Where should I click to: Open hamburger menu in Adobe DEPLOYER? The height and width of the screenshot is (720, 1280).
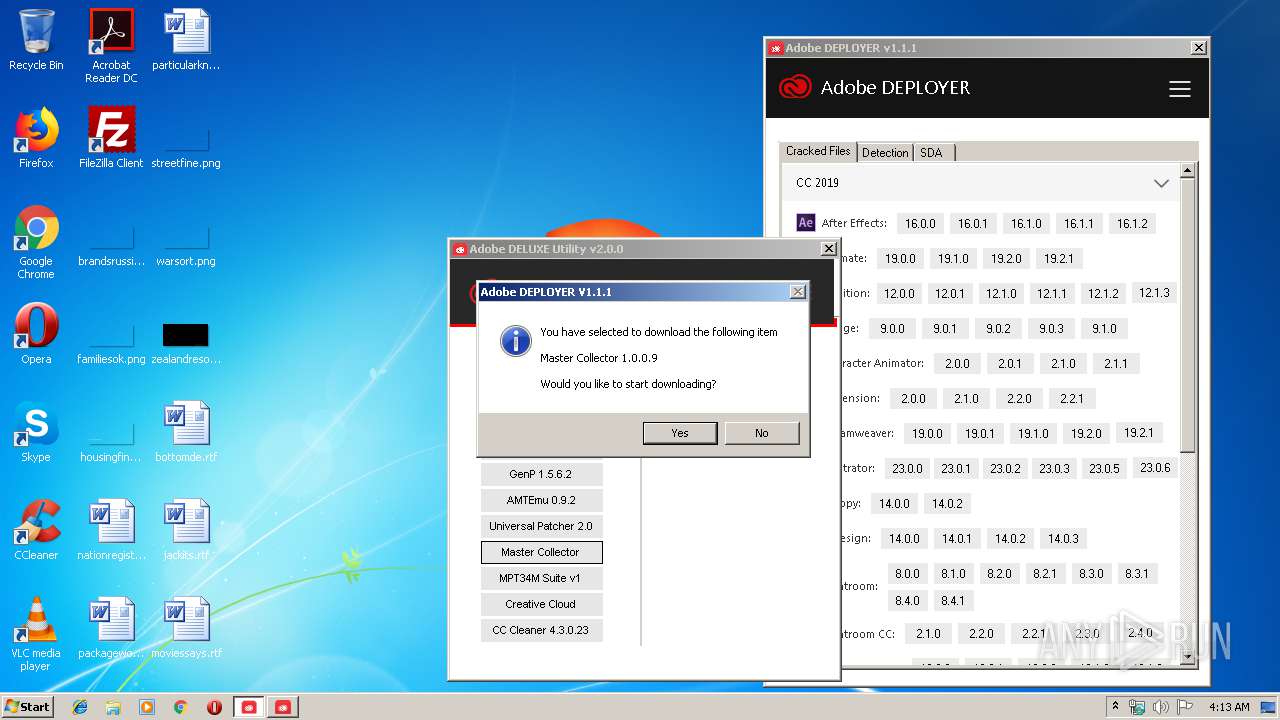pyautogui.click(x=1180, y=89)
